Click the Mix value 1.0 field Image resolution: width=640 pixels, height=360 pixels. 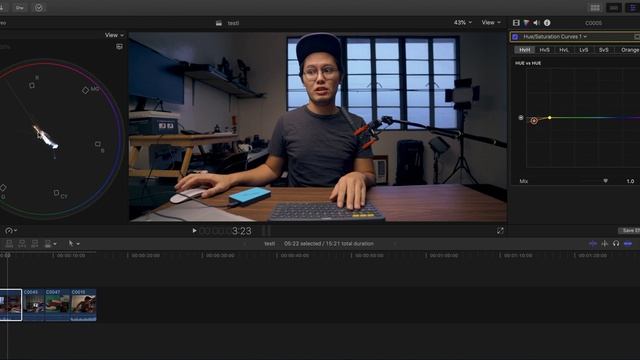pos(630,181)
